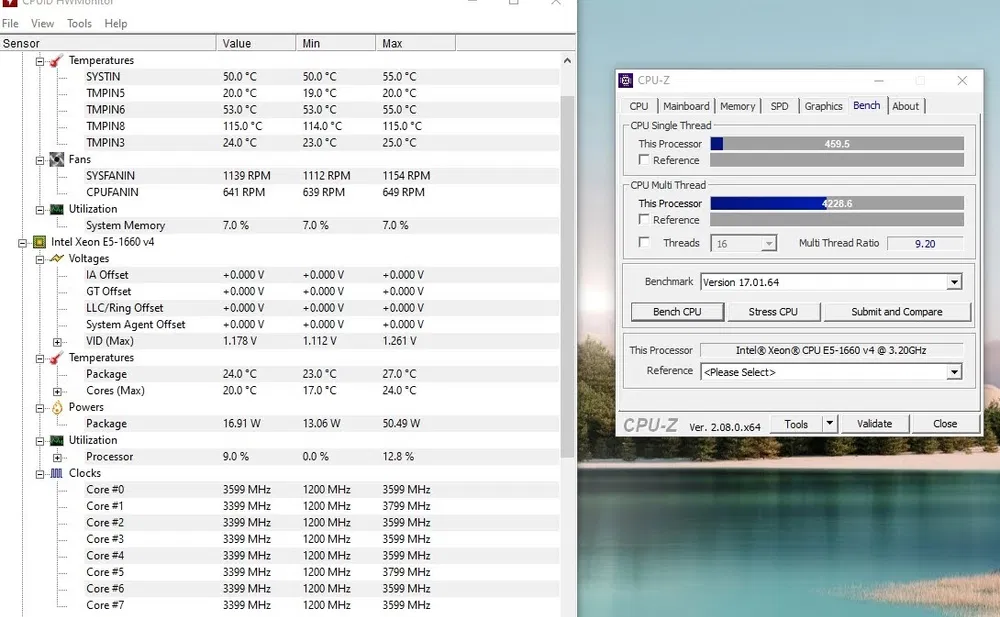Screen dimensions: 1000x617
Task: Click the chip icon beside Intel Xeon E5-1660 v4
Action: [40, 242]
